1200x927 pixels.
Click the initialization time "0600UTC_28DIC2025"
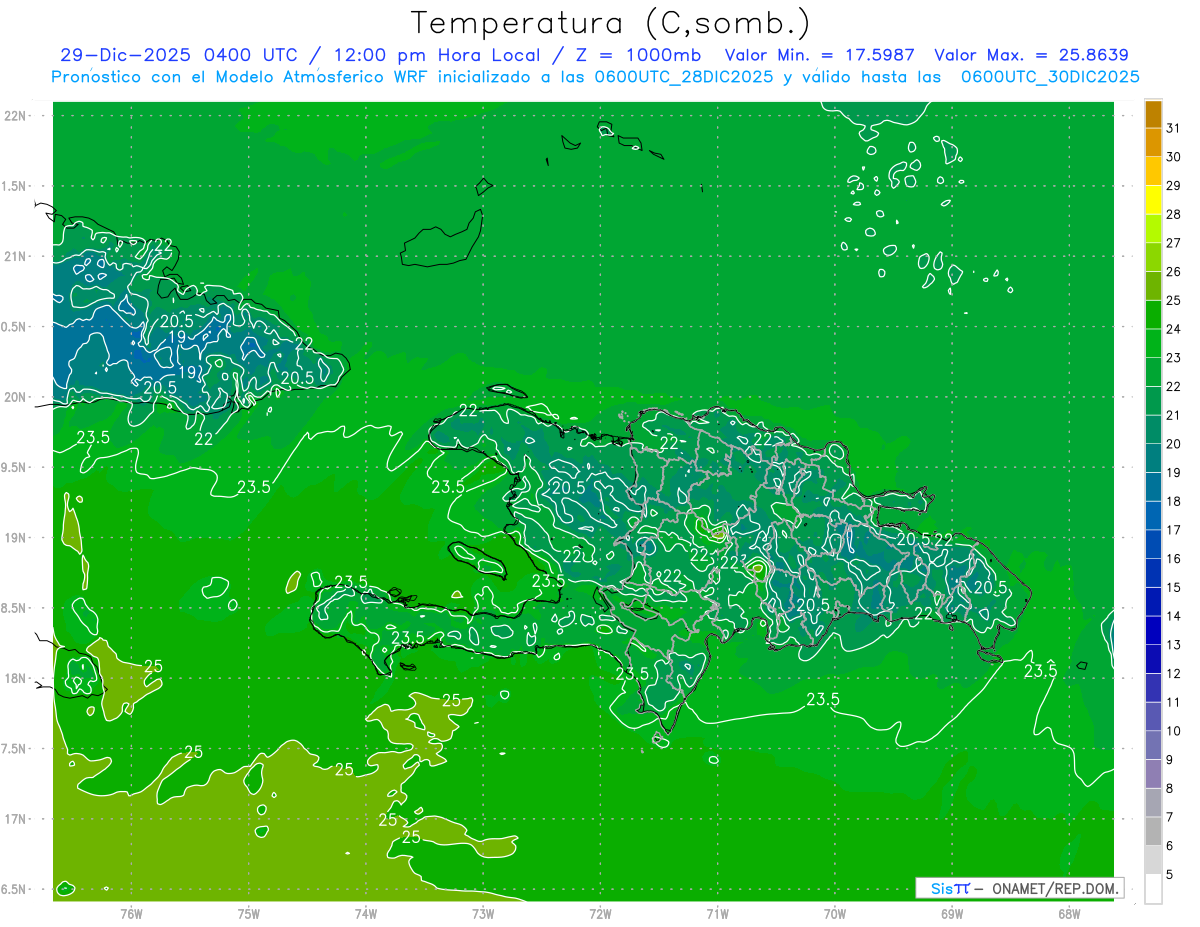click(x=684, y=77)
